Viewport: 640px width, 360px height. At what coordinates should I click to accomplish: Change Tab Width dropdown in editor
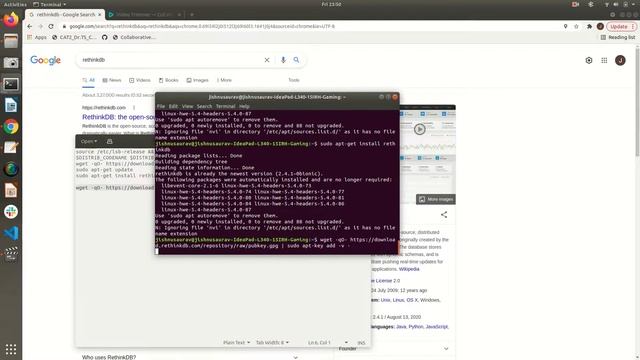[272, 342]
